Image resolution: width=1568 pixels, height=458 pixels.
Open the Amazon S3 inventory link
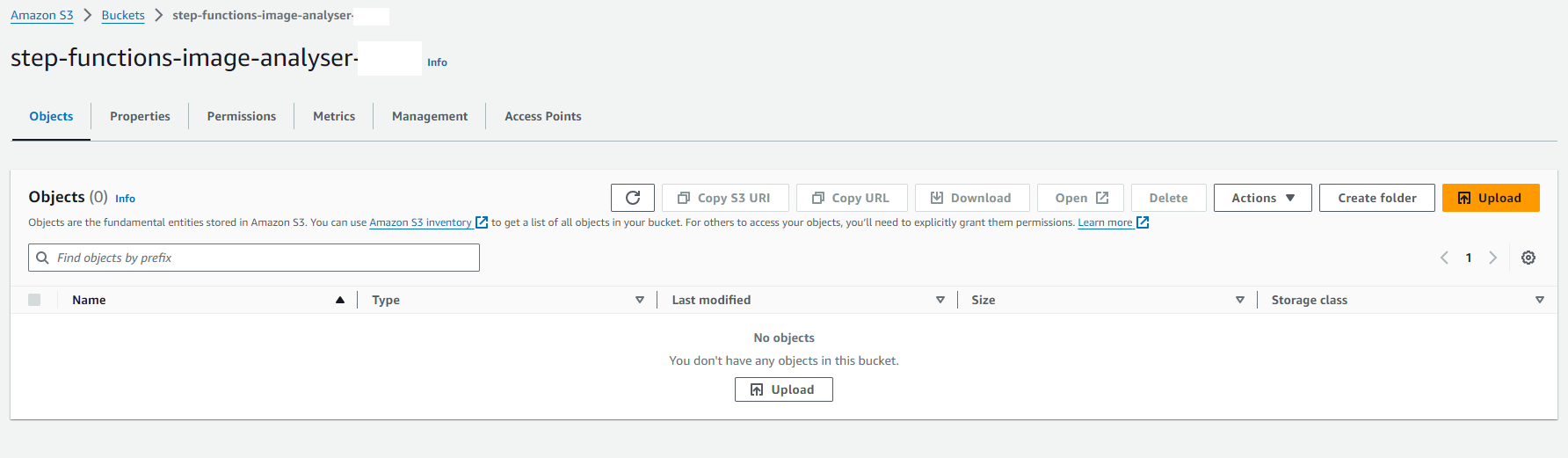pyautogui.click(x=420, y=222)
